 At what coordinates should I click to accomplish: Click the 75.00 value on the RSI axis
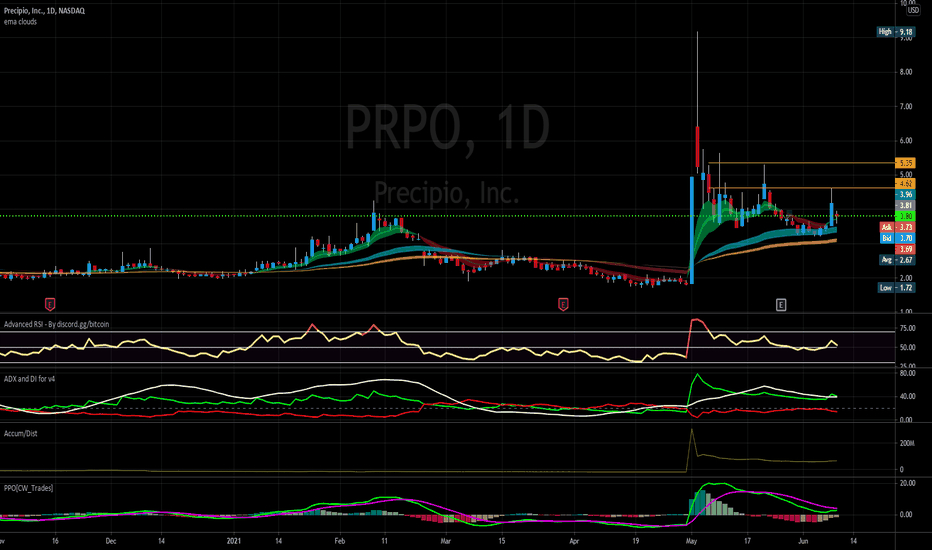click(908, 328)
